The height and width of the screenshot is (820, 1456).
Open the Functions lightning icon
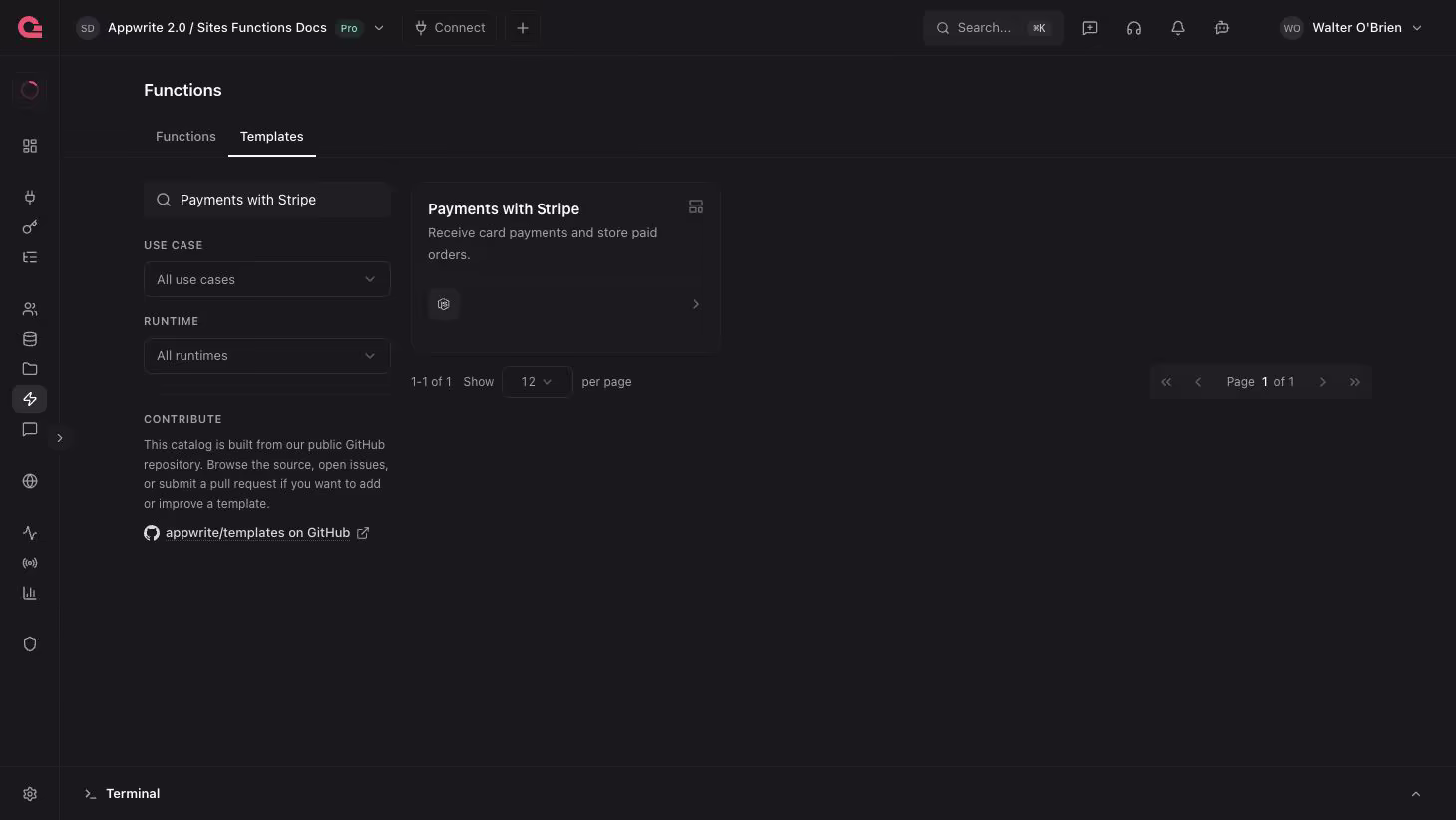pos(30,399)
